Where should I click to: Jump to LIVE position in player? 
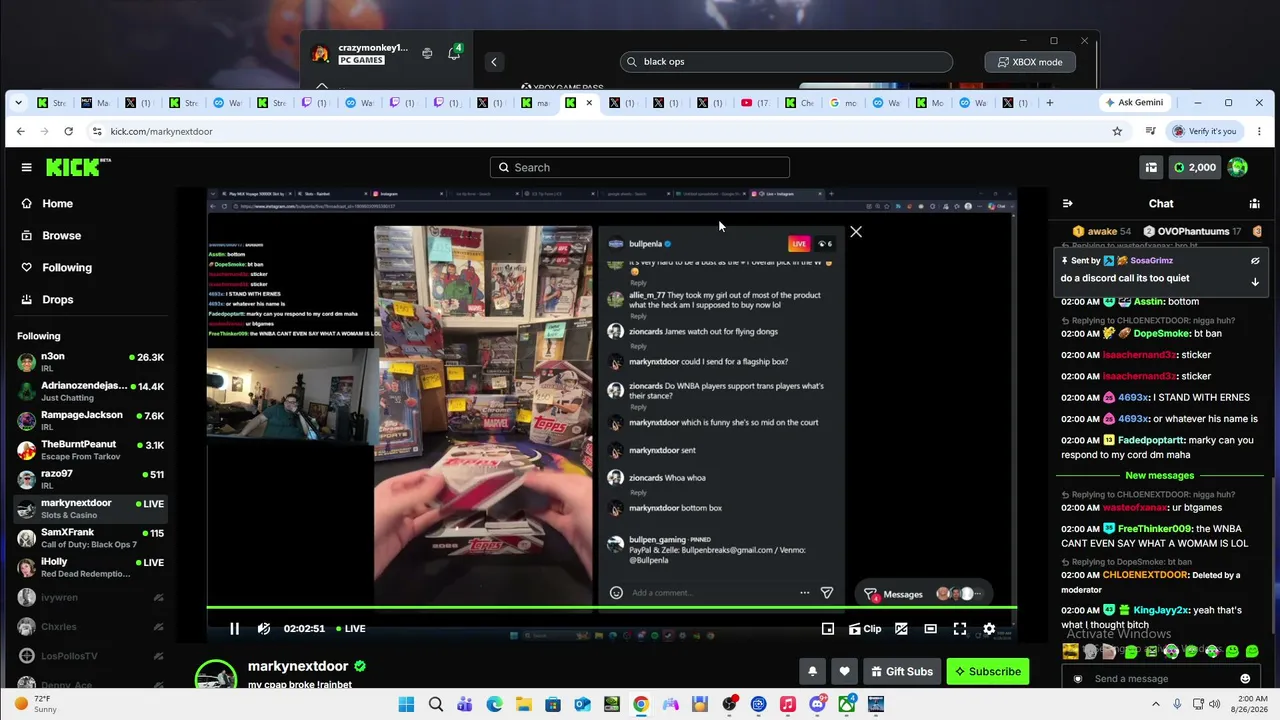(351, 629)
